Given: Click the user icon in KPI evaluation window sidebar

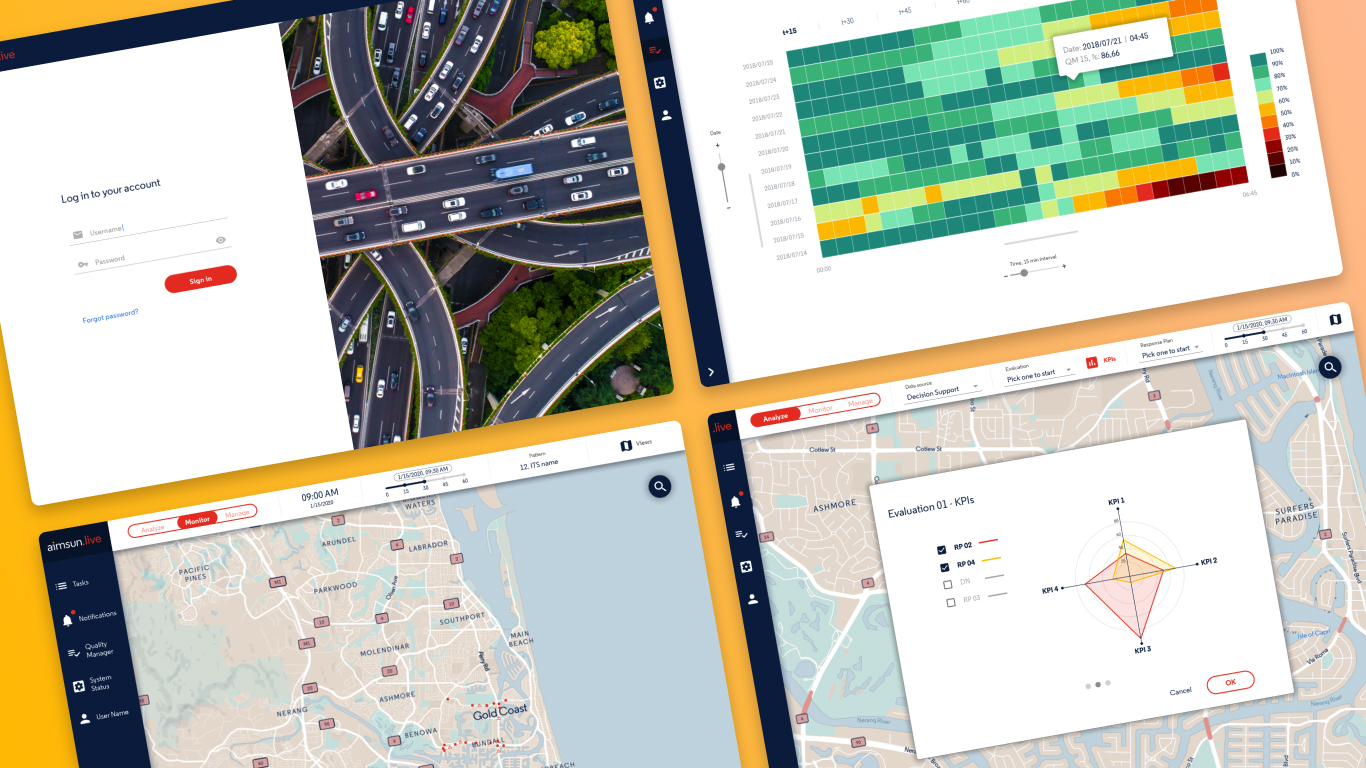Looking at the screenshot, I should (752, 600).
